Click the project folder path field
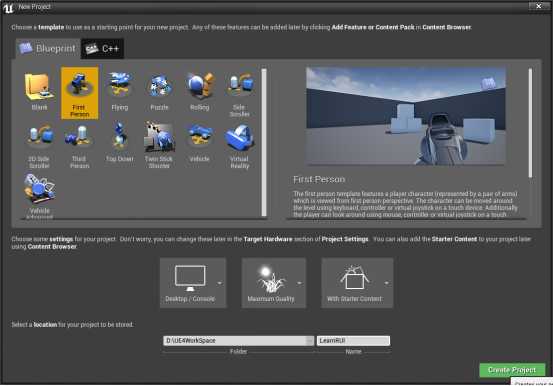The image size is (553, 386). pyautogui.click(x=234, y=340)
